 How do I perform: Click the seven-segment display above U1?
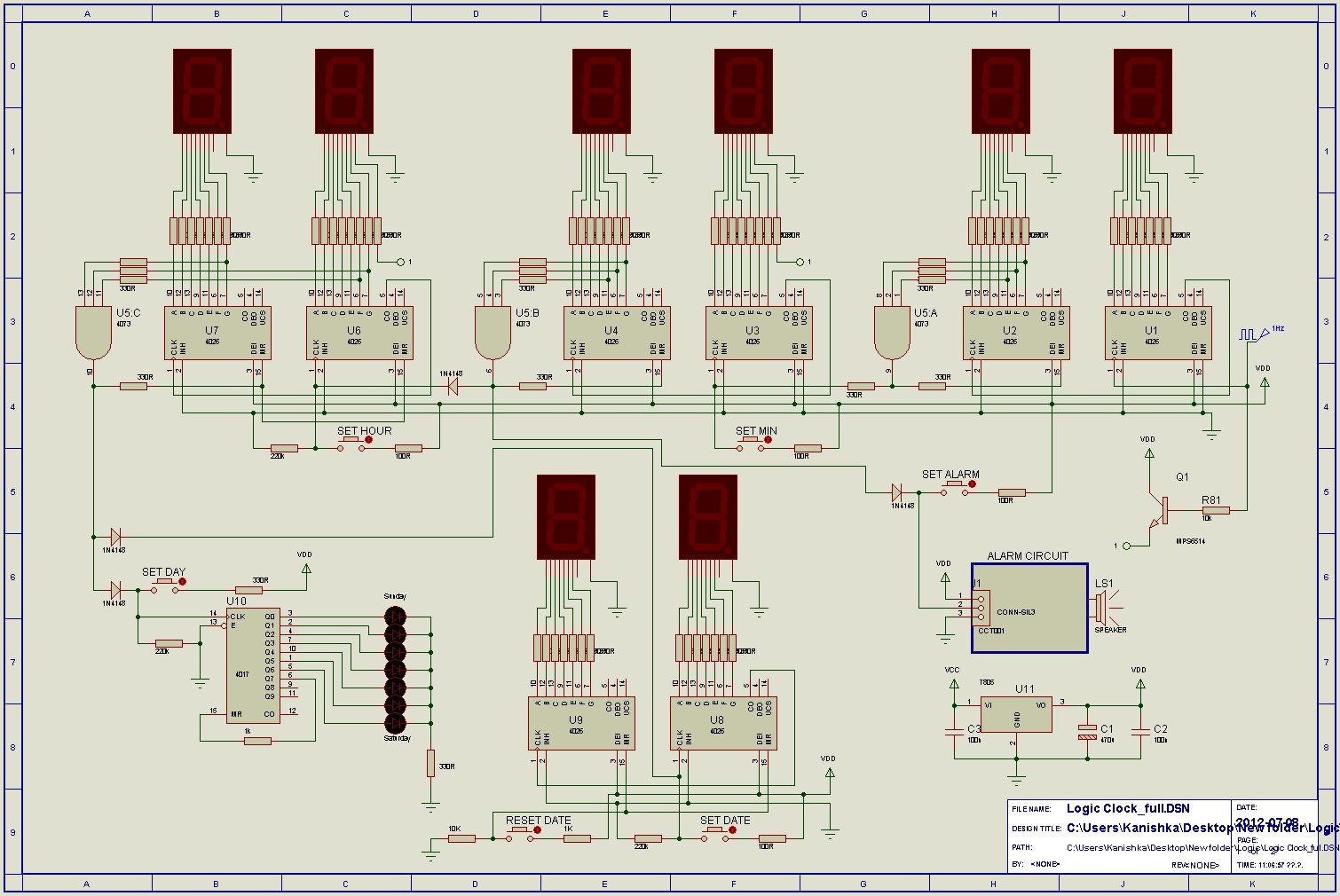(x=1143, y=91)
